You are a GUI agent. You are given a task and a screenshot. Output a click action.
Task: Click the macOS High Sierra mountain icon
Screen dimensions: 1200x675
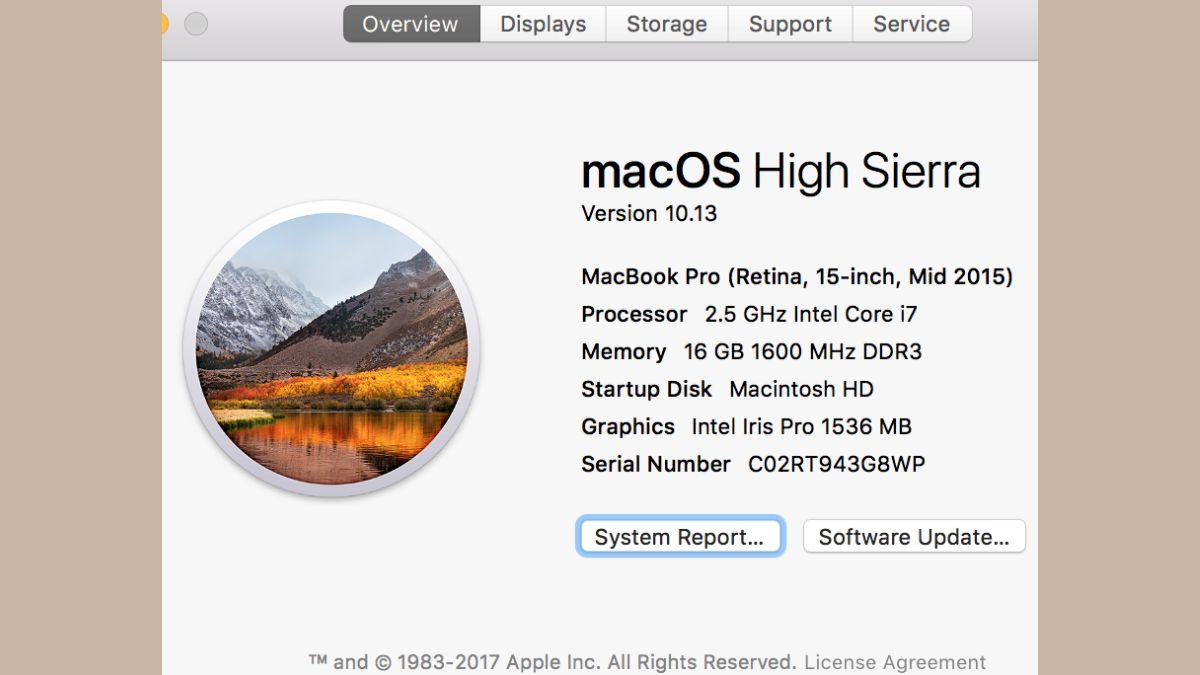(x=331, y=349)
